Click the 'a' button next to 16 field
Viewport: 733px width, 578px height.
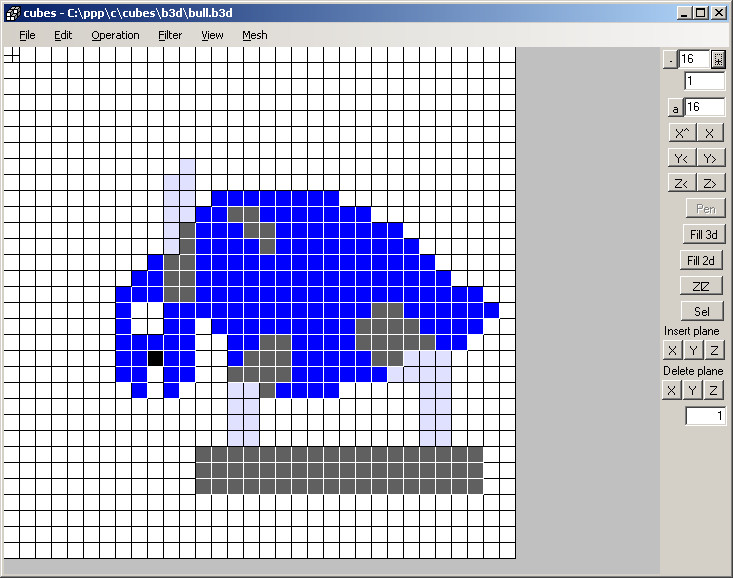pyautogui.click(x=675, y=108)
